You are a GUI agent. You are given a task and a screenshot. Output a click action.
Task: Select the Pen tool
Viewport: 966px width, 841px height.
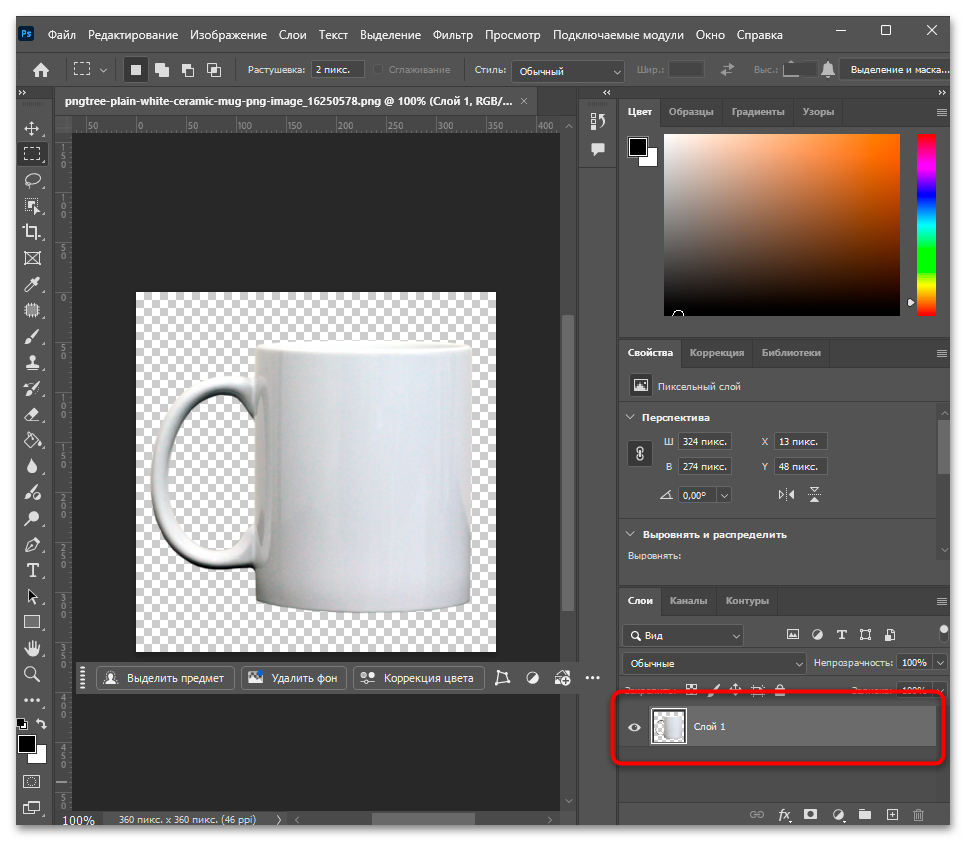32,545
